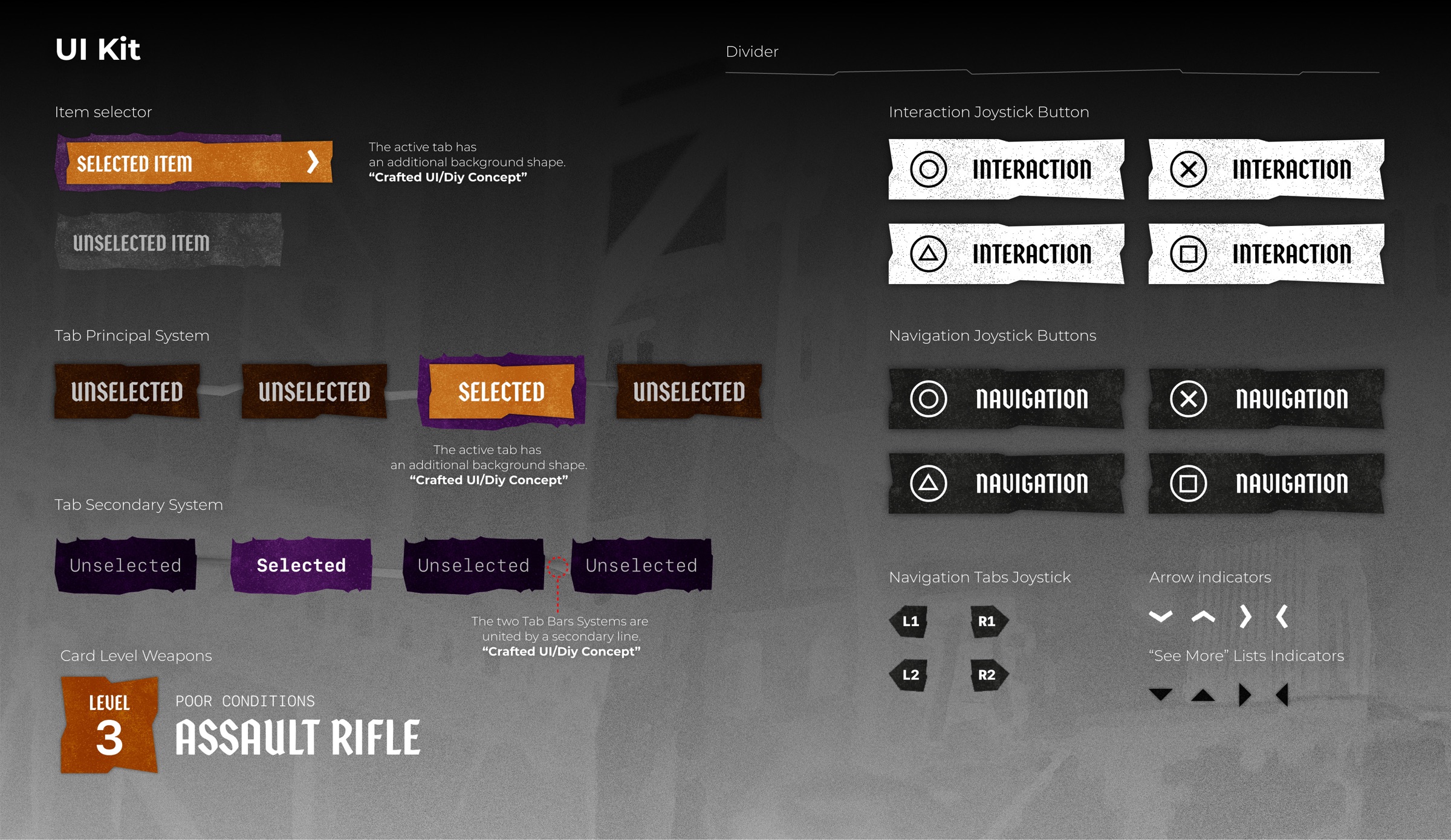Click the cross icon on the Navigation button
The height and width of the screenshot is (840, 1451).
coord(1188,399)
